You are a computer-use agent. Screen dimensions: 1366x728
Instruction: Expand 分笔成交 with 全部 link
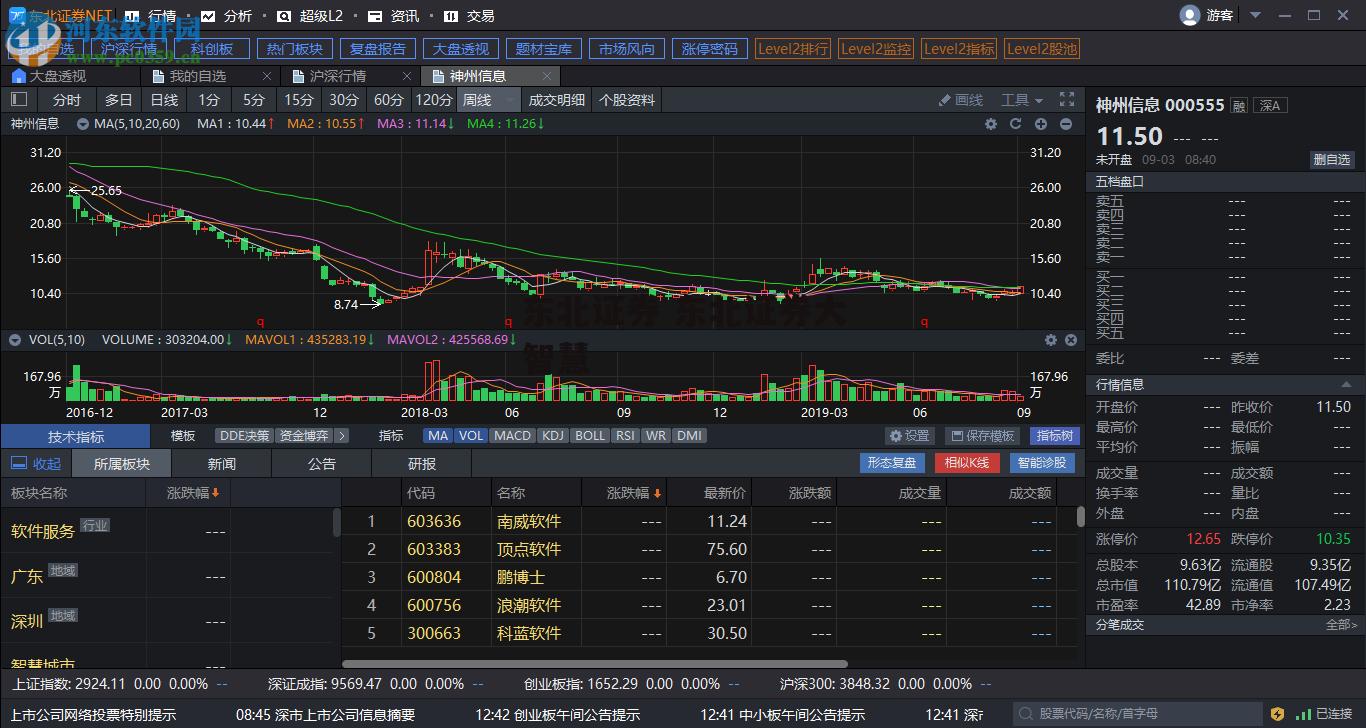[x=1341, y=625]
